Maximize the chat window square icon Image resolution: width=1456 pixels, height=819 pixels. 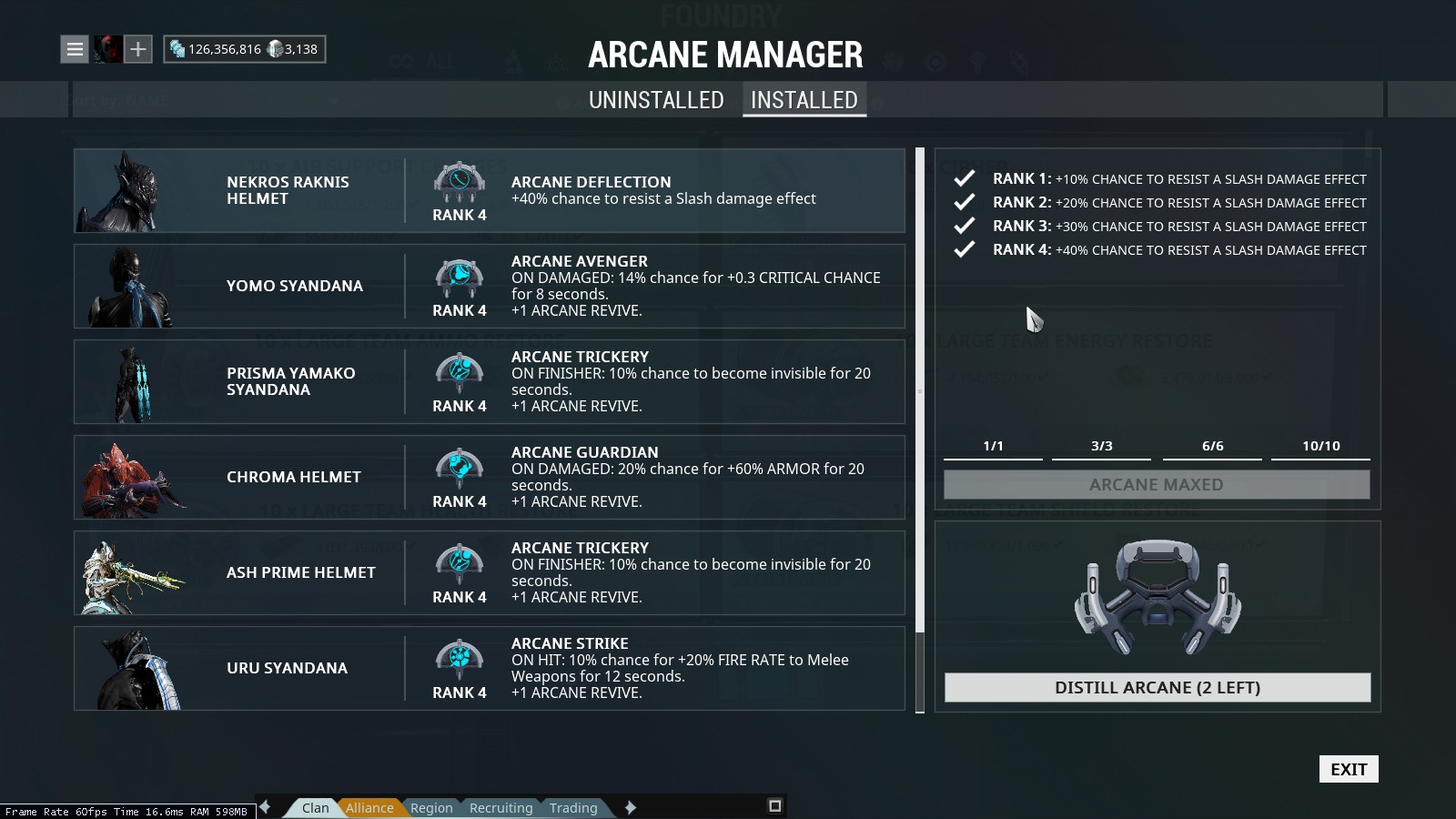click(x=775, y=805)
